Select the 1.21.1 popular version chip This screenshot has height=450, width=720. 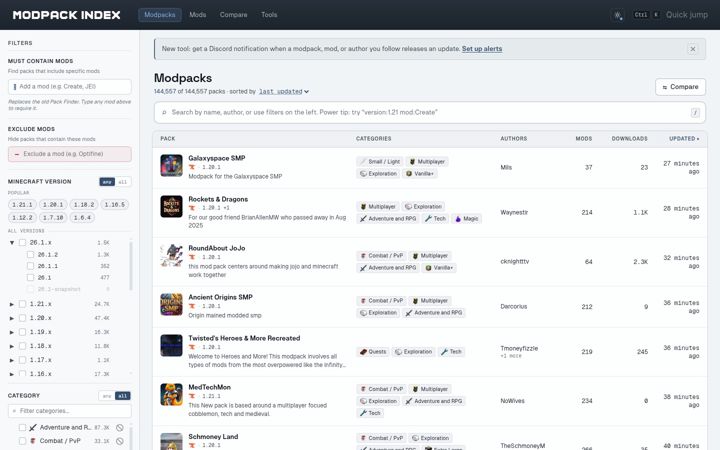tap(22, 205)
